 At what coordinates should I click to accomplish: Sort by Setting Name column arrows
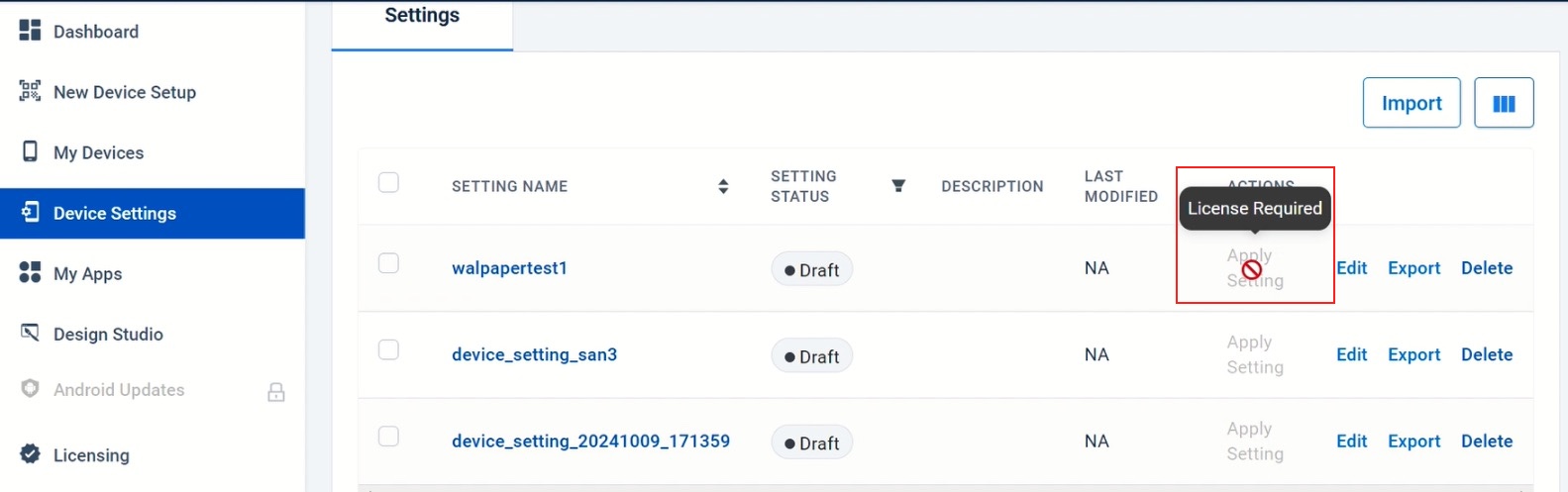[723, 186]
